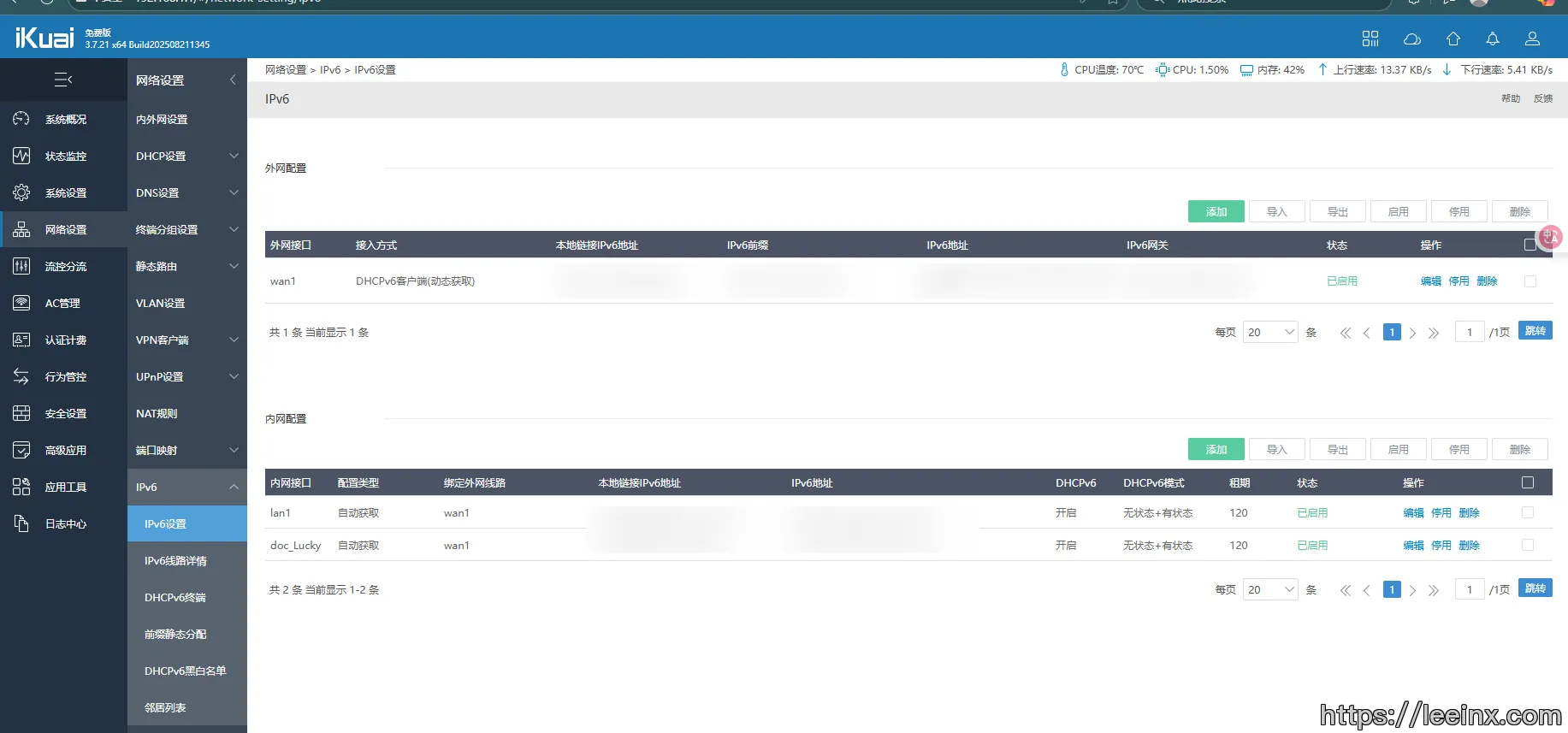Screen dimensions: 1568x733
Task: Open the user account icon
Action: (1532, 39)
